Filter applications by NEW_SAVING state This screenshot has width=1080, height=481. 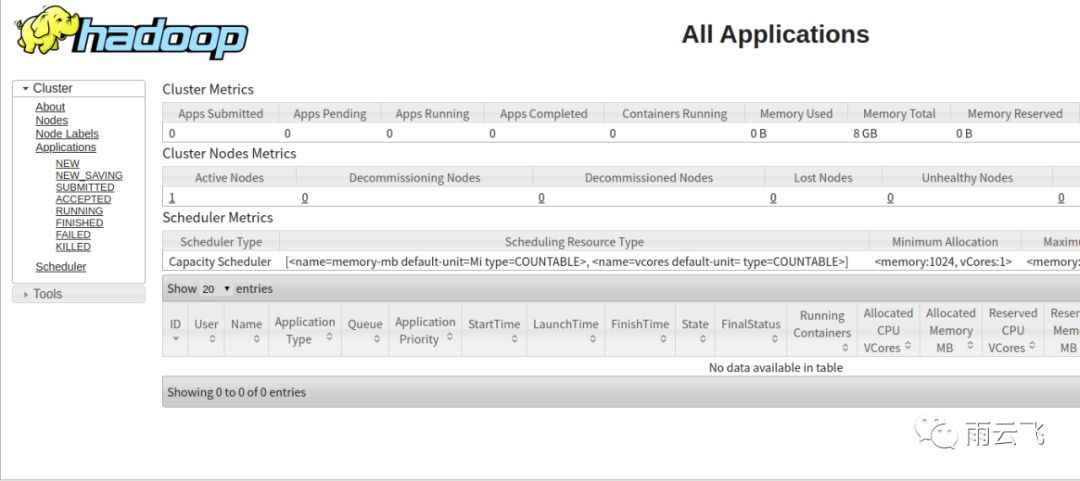[x=89, y=175]
